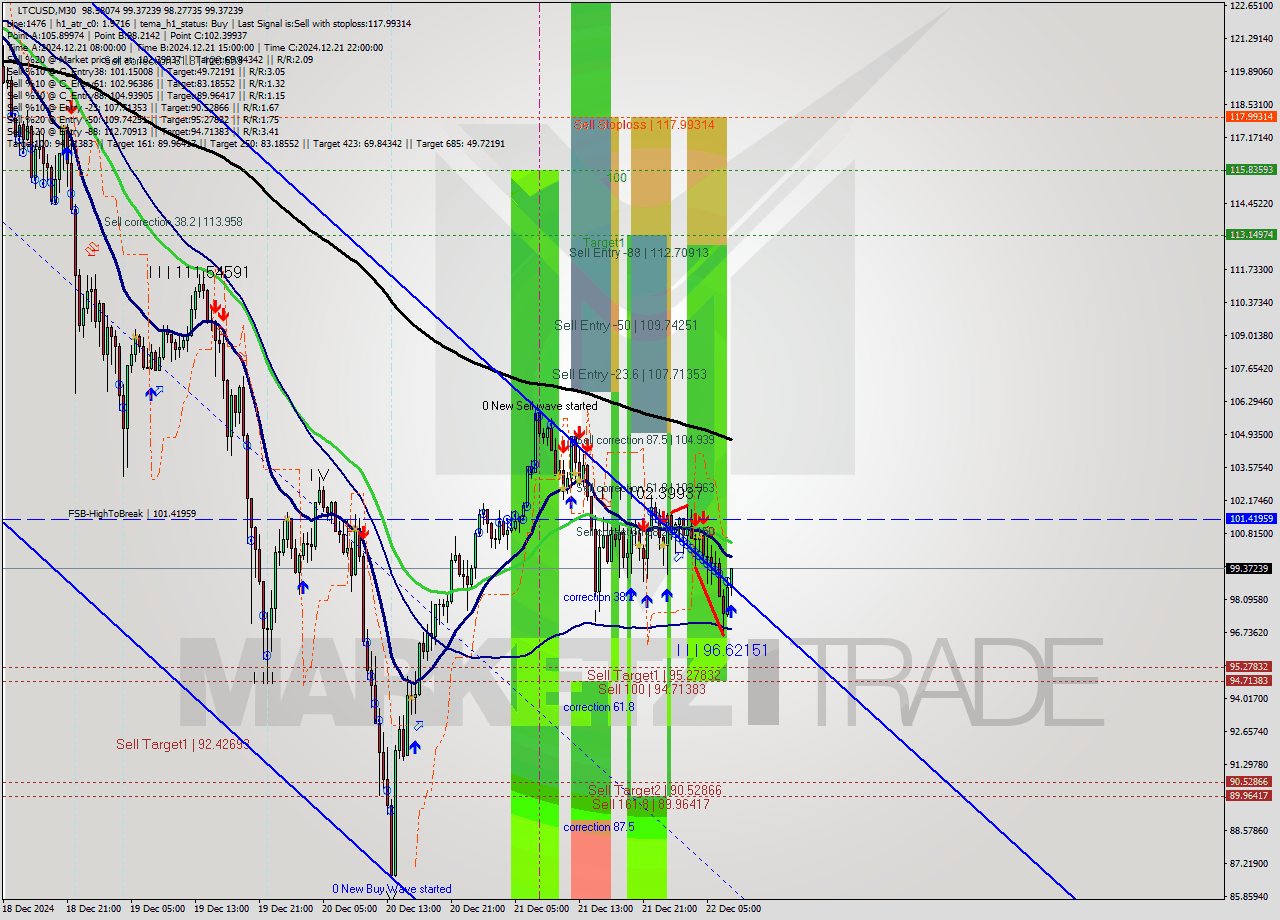The height and width of the screenshot is (920, 1280).
Task: Click the red 90.52866 price tag
Action: click(x=1250, y=782)
